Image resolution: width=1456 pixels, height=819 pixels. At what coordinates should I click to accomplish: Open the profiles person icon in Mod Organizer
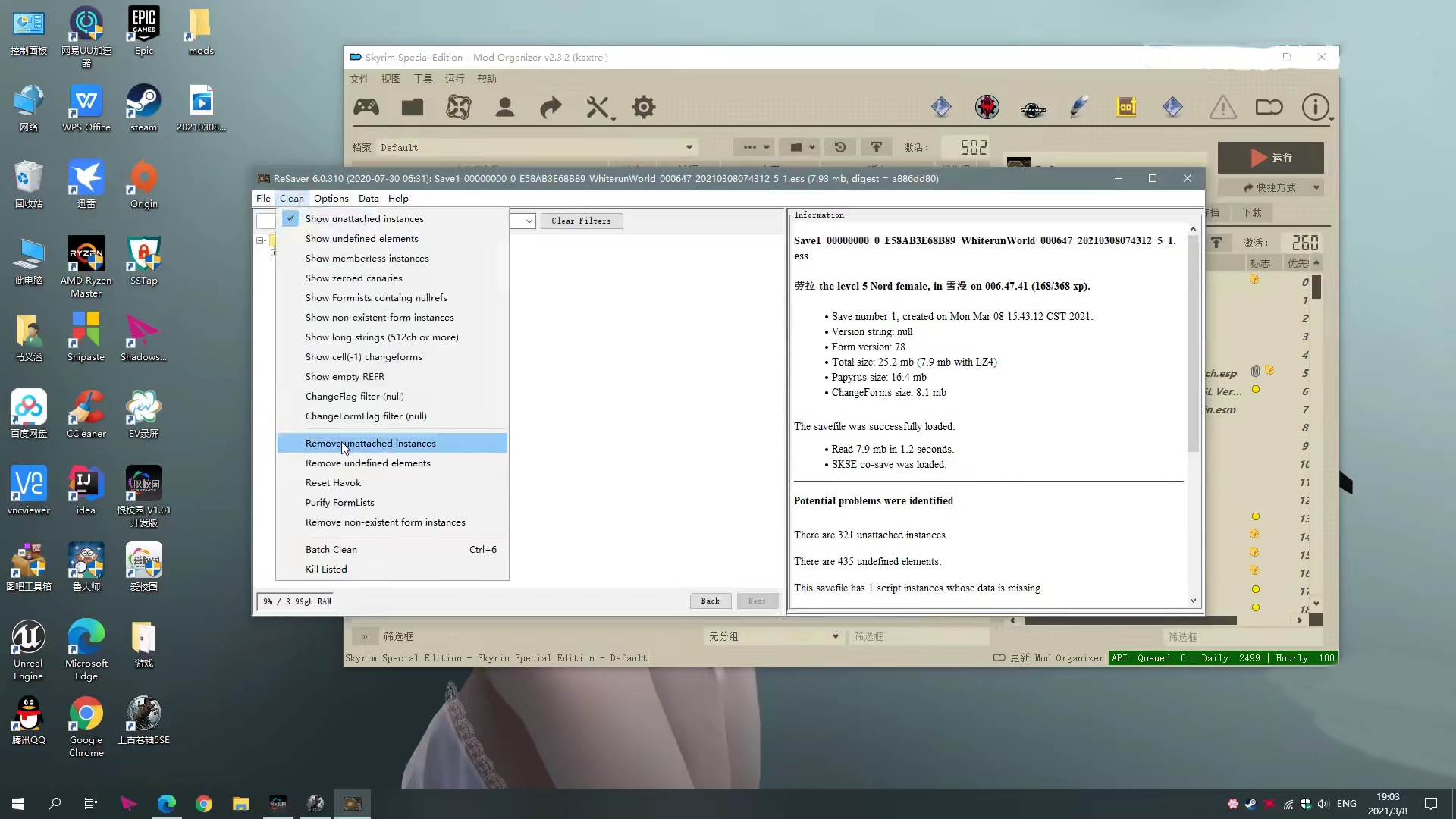(504, 107)
